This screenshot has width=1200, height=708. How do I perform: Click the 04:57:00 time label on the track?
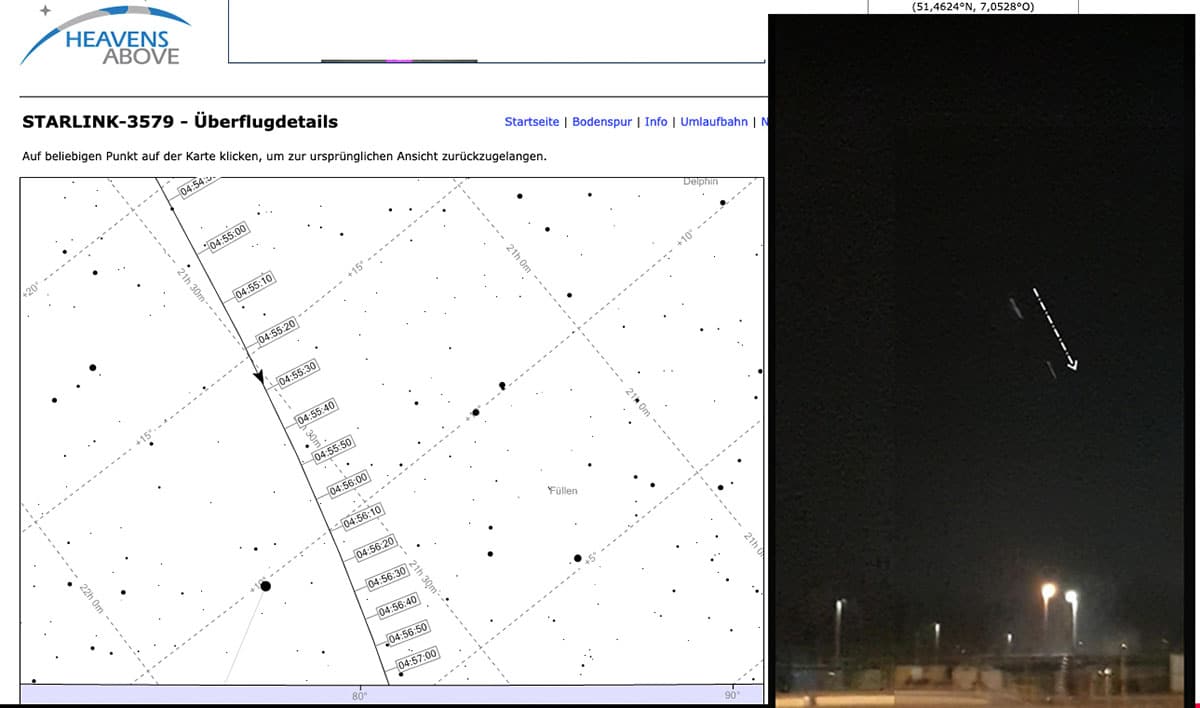418,660
